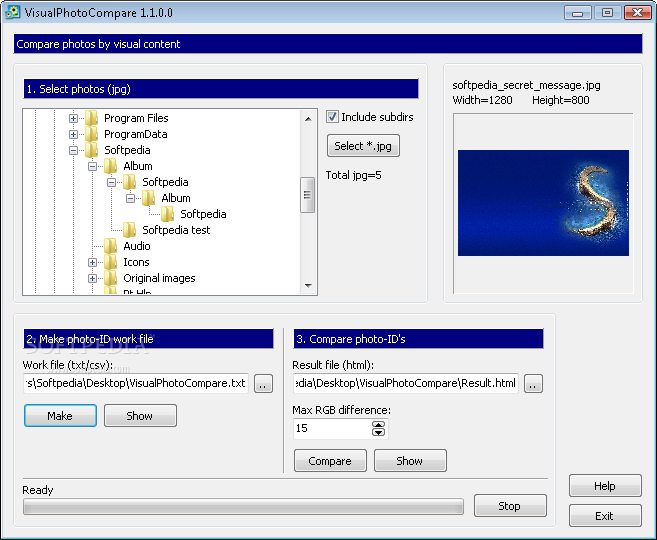Click the folder tree scrollbar thumb
Viewport: 657px width, 540px height.
tap(308, 195)
